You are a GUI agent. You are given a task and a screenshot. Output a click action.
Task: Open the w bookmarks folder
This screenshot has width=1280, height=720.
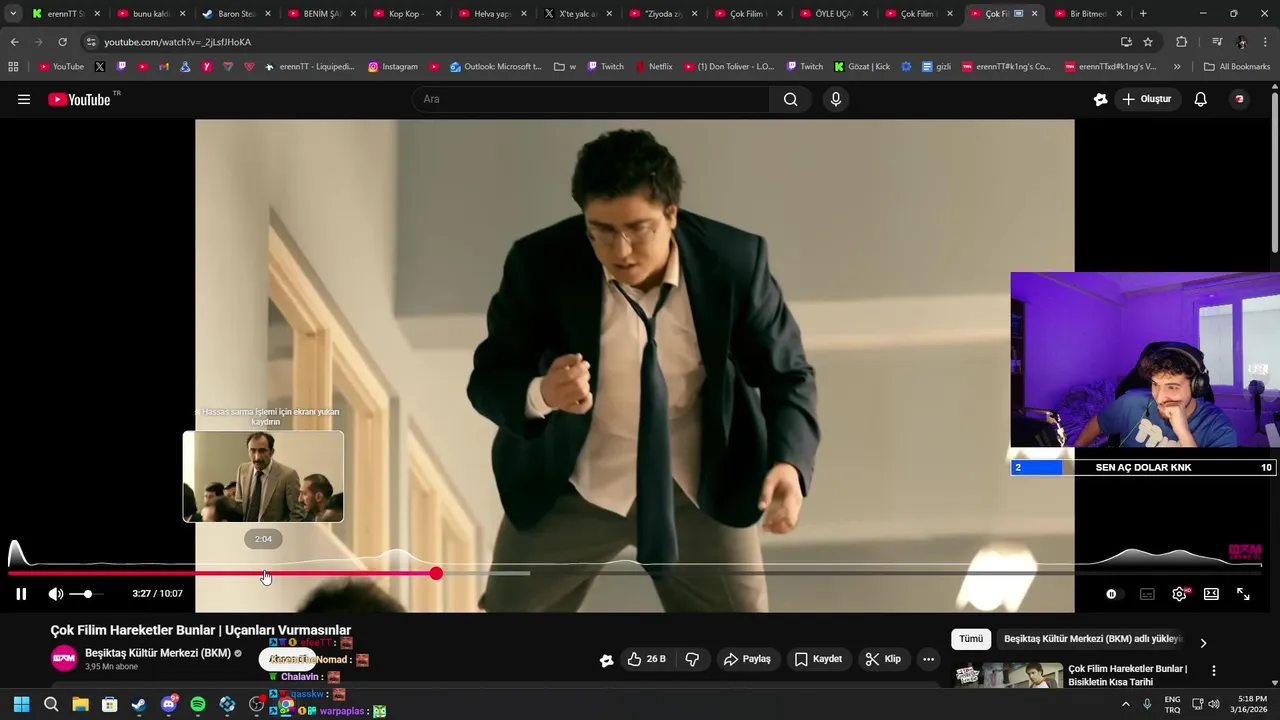pyautogui.click(x=565, y=67)
